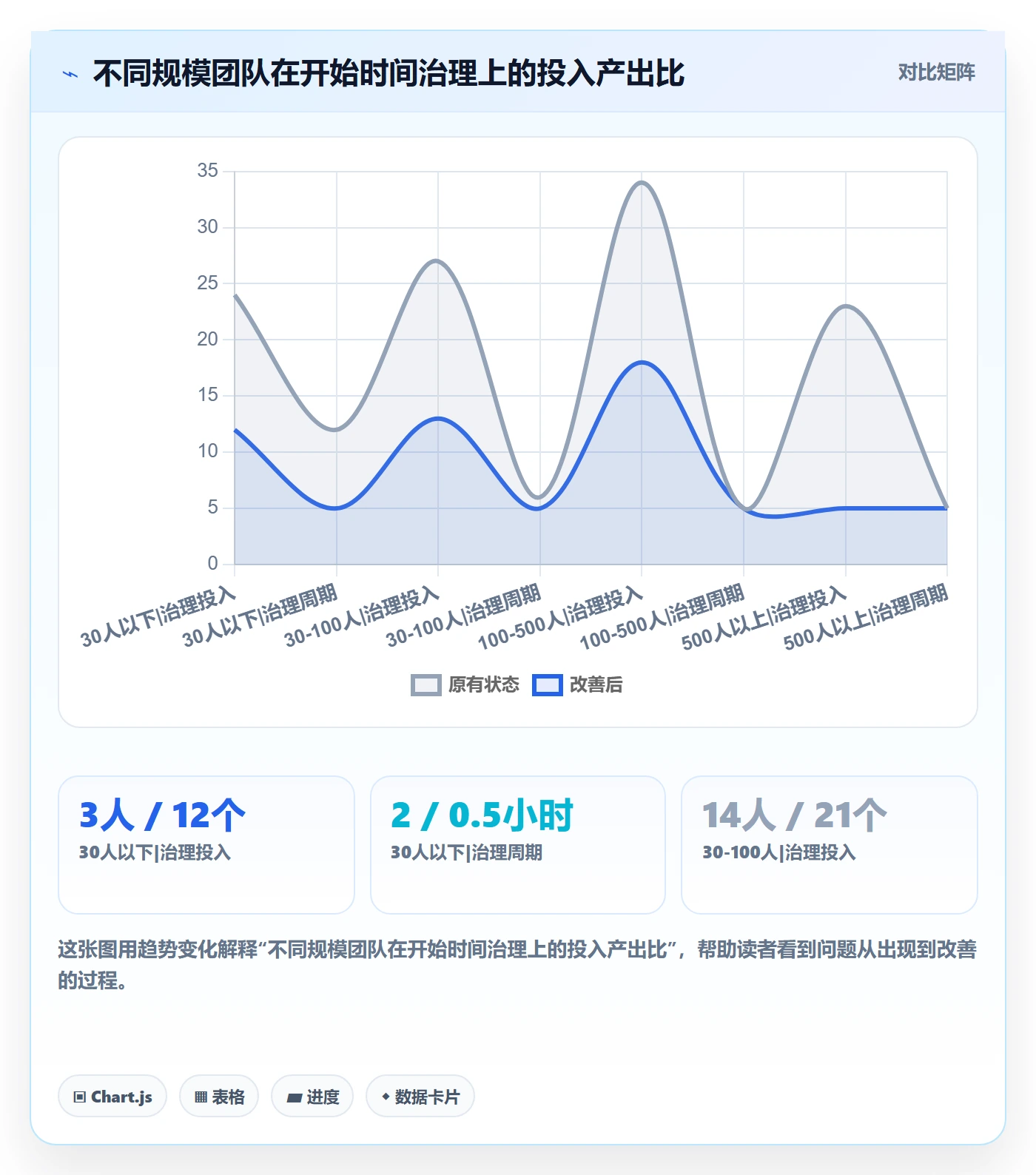Click the chart title 不同规模团队在开始时间治理上的投入产出比
The height and width of the screenshot is (1175, 1036).
pyautogui.click(x=388, y=73)
